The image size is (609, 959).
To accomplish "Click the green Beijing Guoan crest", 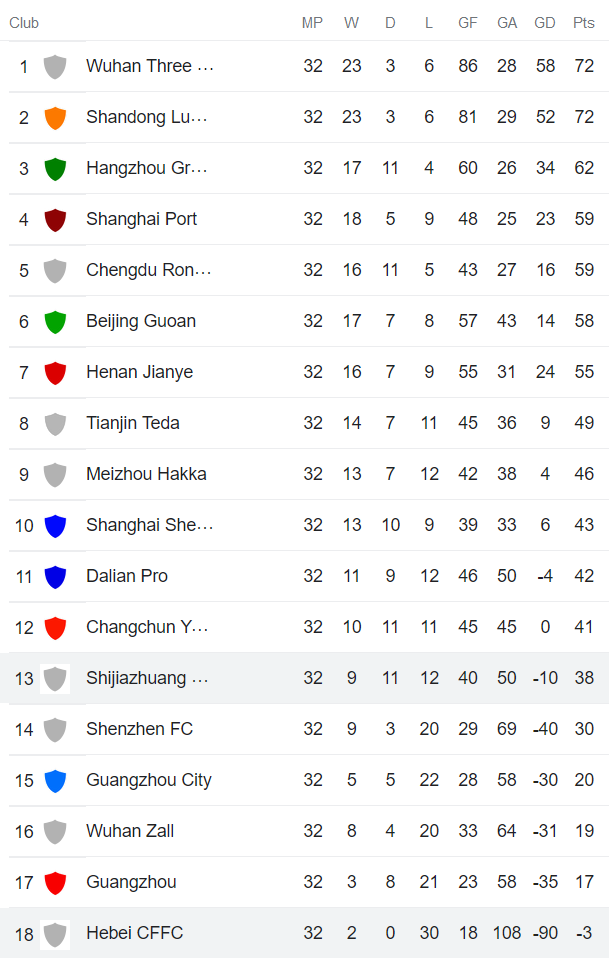I will (x=55, y=321).
